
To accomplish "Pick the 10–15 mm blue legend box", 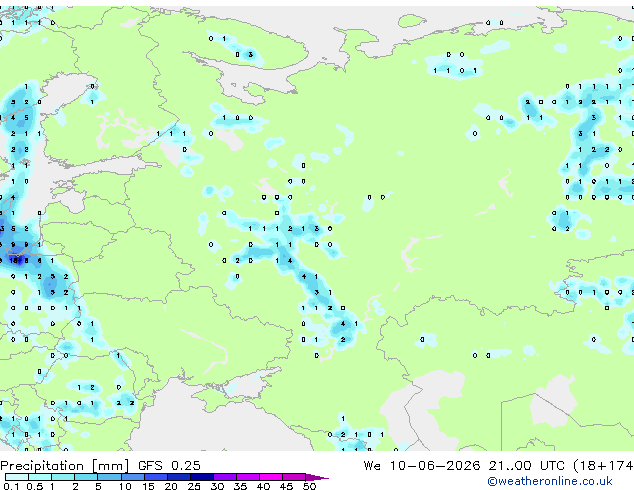I will click(x=133, y=477).
